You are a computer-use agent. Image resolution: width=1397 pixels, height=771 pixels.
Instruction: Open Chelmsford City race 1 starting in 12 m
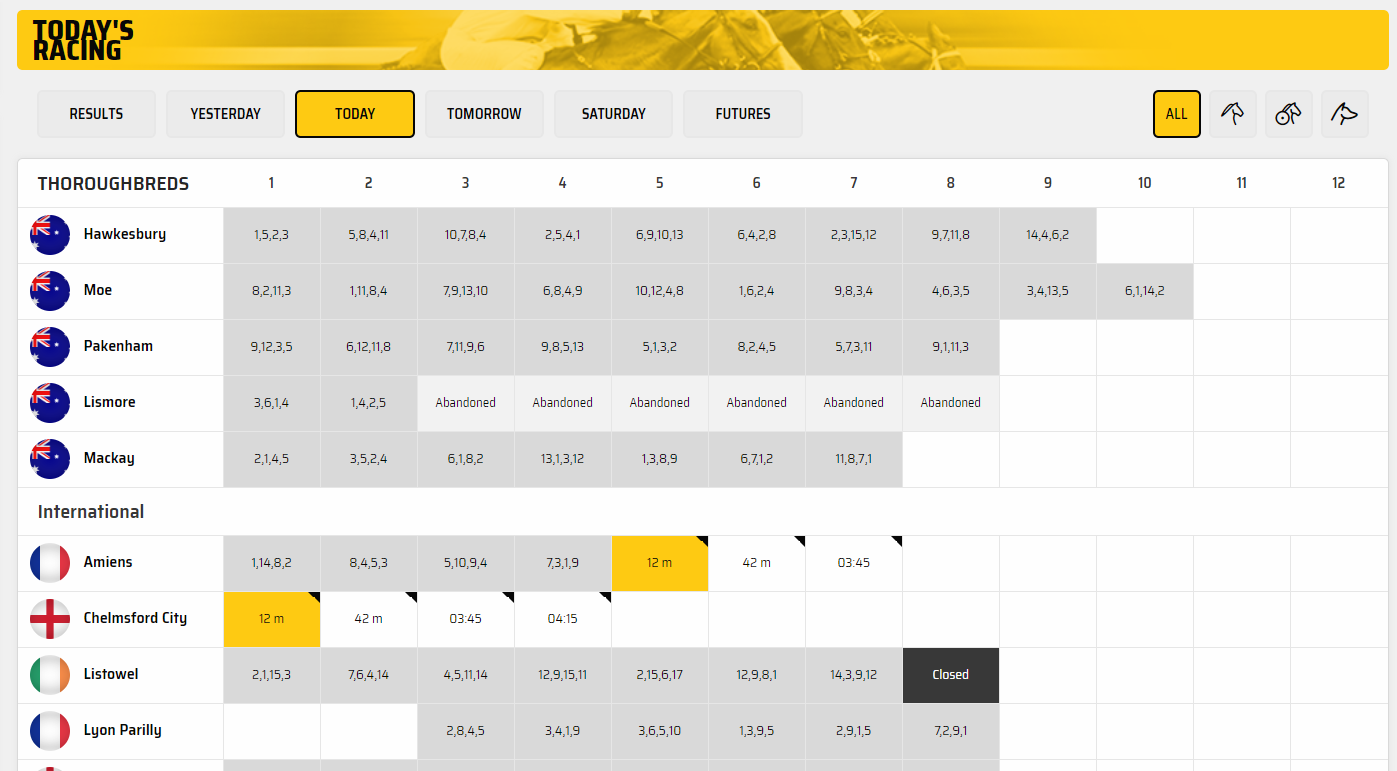point(271,619)
